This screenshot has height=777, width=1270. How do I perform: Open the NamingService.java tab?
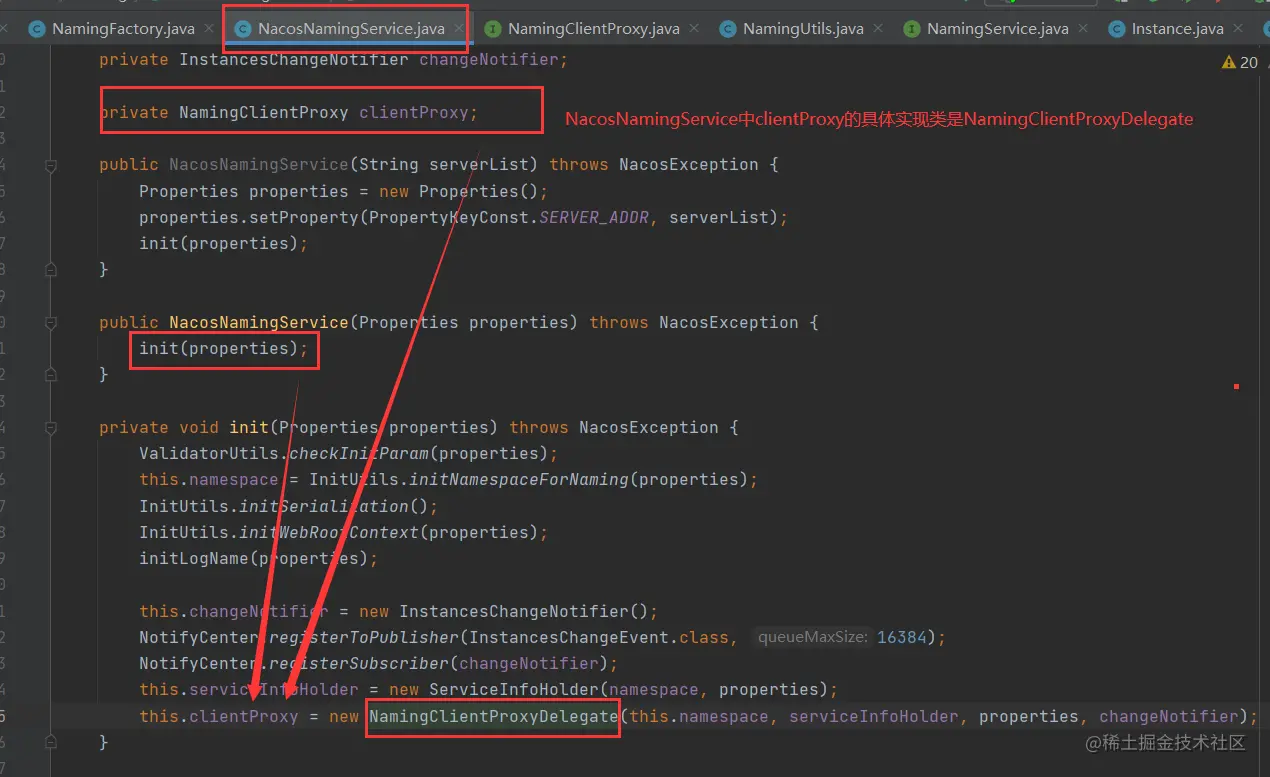pyautogui.click(x=997, y=29)
